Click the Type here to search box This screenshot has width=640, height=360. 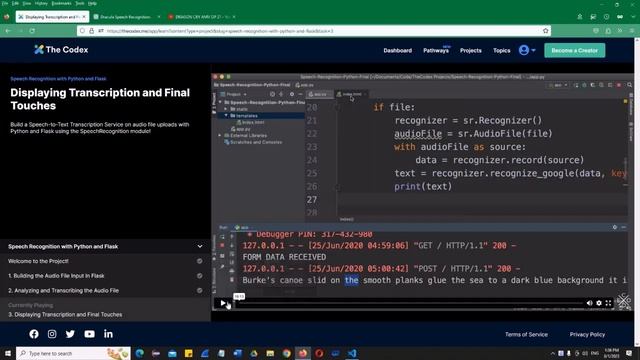pos(73,353)
